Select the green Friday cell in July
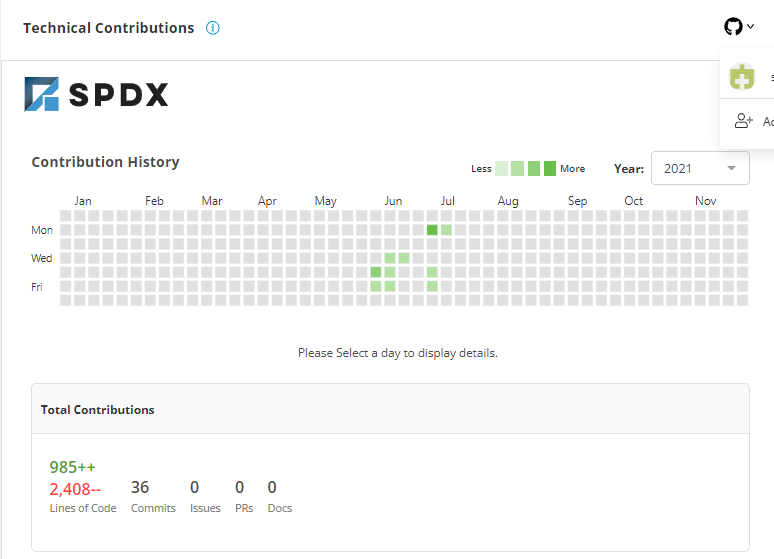This screenshot has width=774, height=559. (432, 286)
